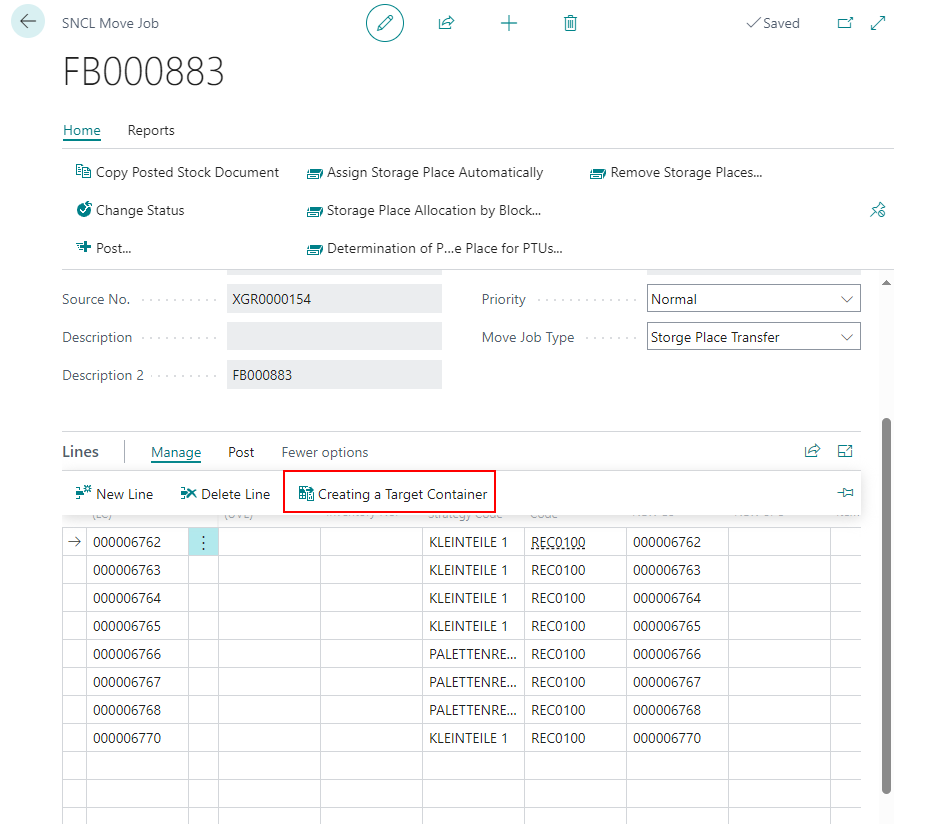The width and height of the screenshot is (931, 824).
Task: Expand the Move Job Type dropdown
Action: [x=753, y=337]
